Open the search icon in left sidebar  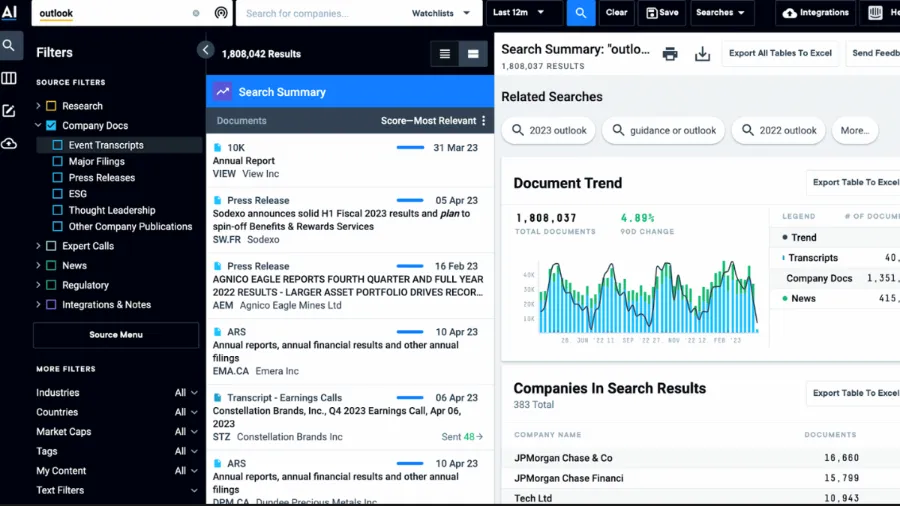(x=9, y=45)
